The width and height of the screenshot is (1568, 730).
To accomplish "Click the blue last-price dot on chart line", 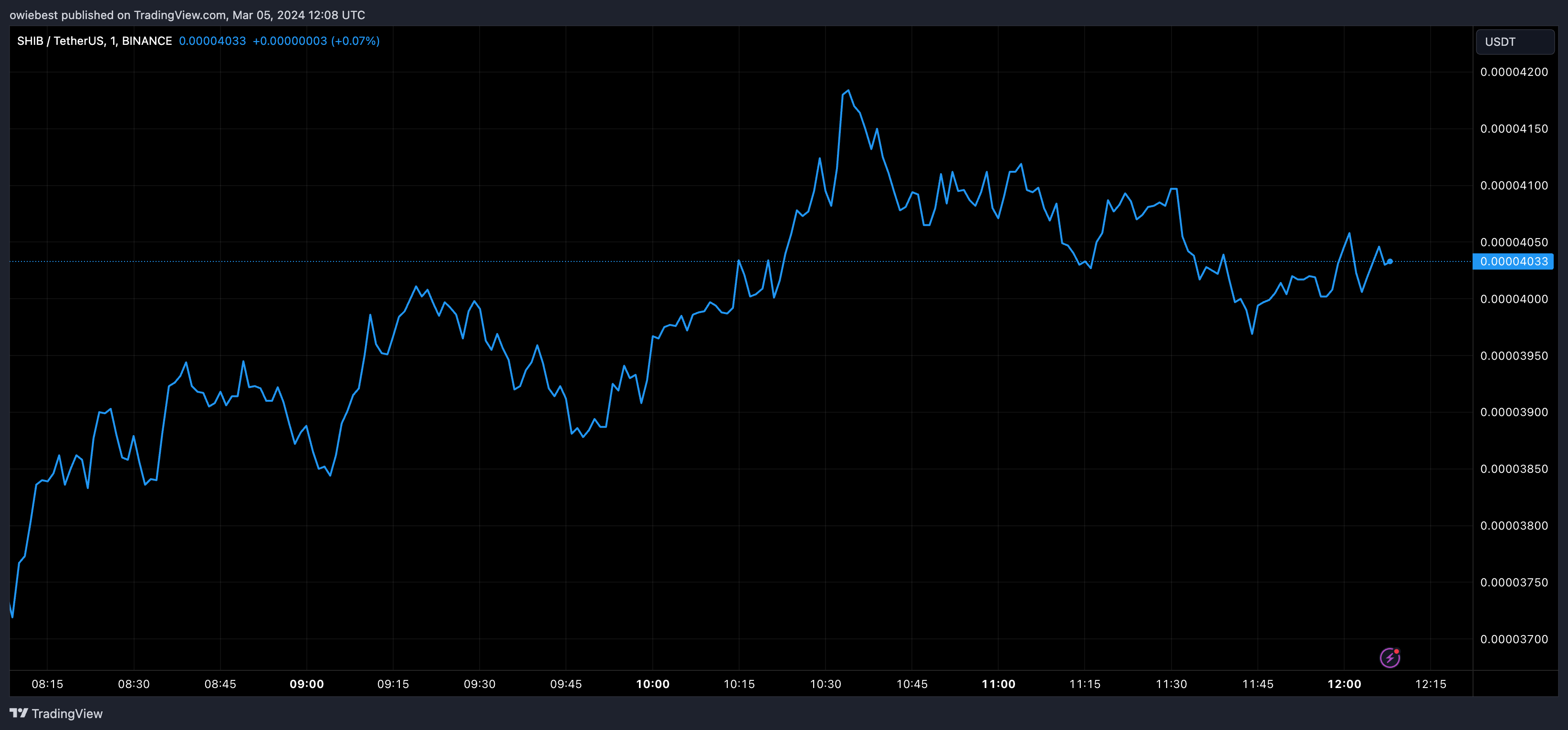I will (x=1390, y=261).
